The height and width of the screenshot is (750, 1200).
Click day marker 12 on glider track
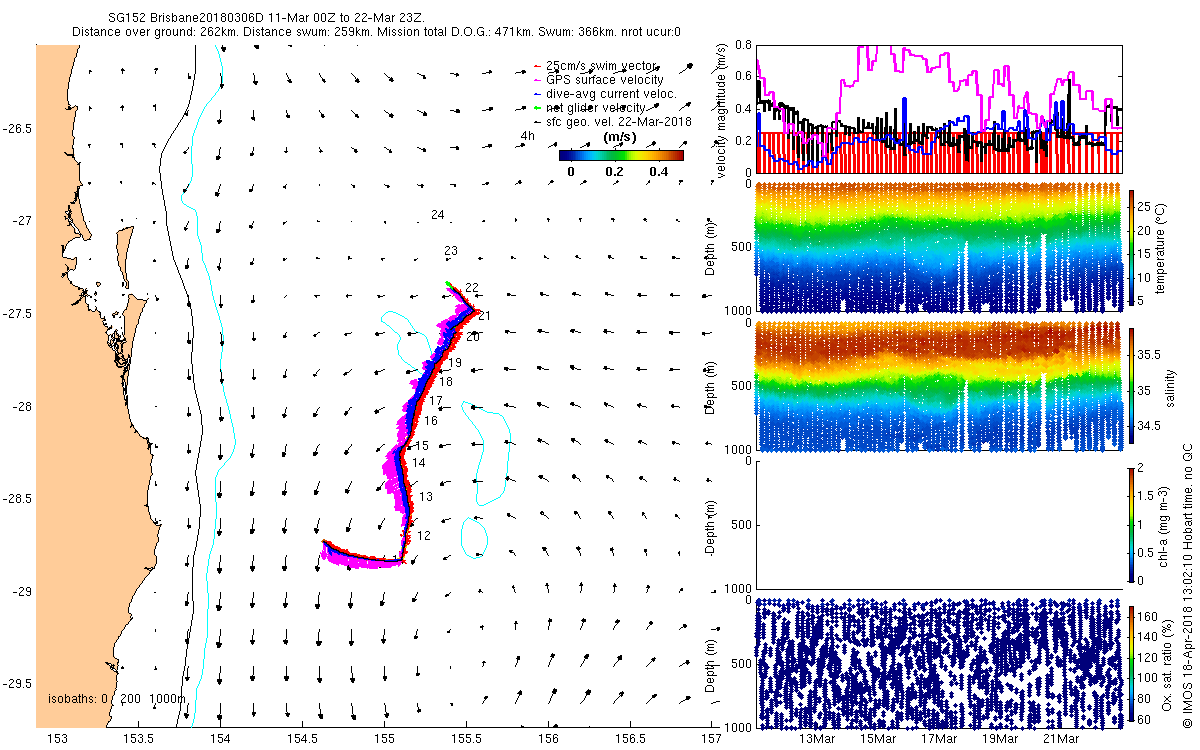coord(424,536)
